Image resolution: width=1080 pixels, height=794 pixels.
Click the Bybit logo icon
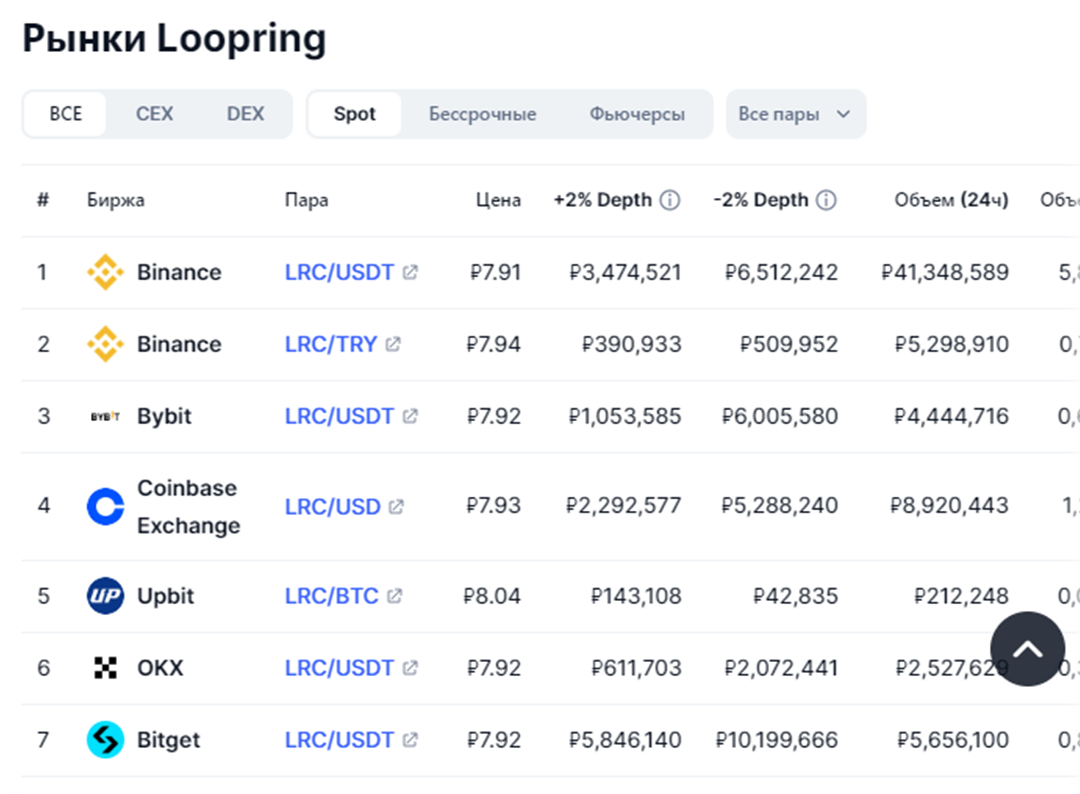point(105,416)
